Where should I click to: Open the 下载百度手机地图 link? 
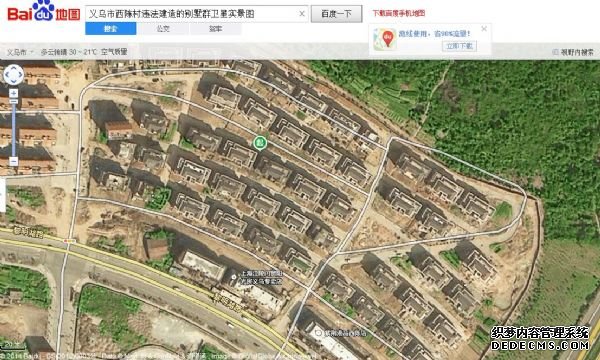[x=399, y=13]
